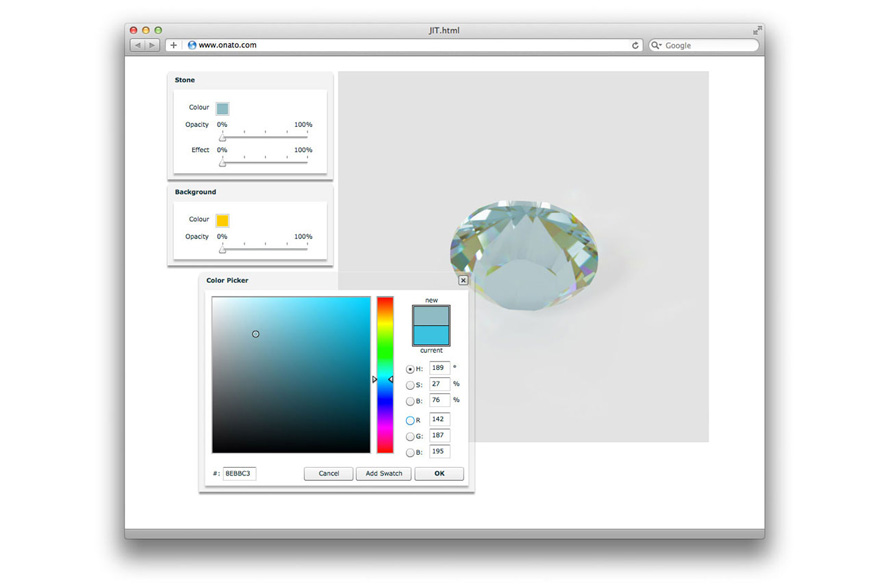The image size is (890, 587).
Task: Revert by clicking the current color swatch
Action: 431,335
